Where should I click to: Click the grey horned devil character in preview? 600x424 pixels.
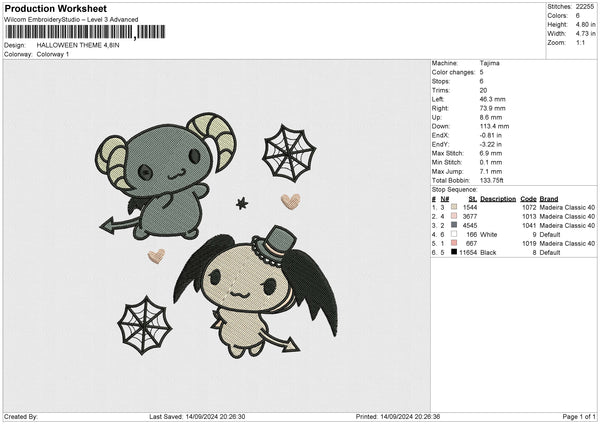click(165, 176)
